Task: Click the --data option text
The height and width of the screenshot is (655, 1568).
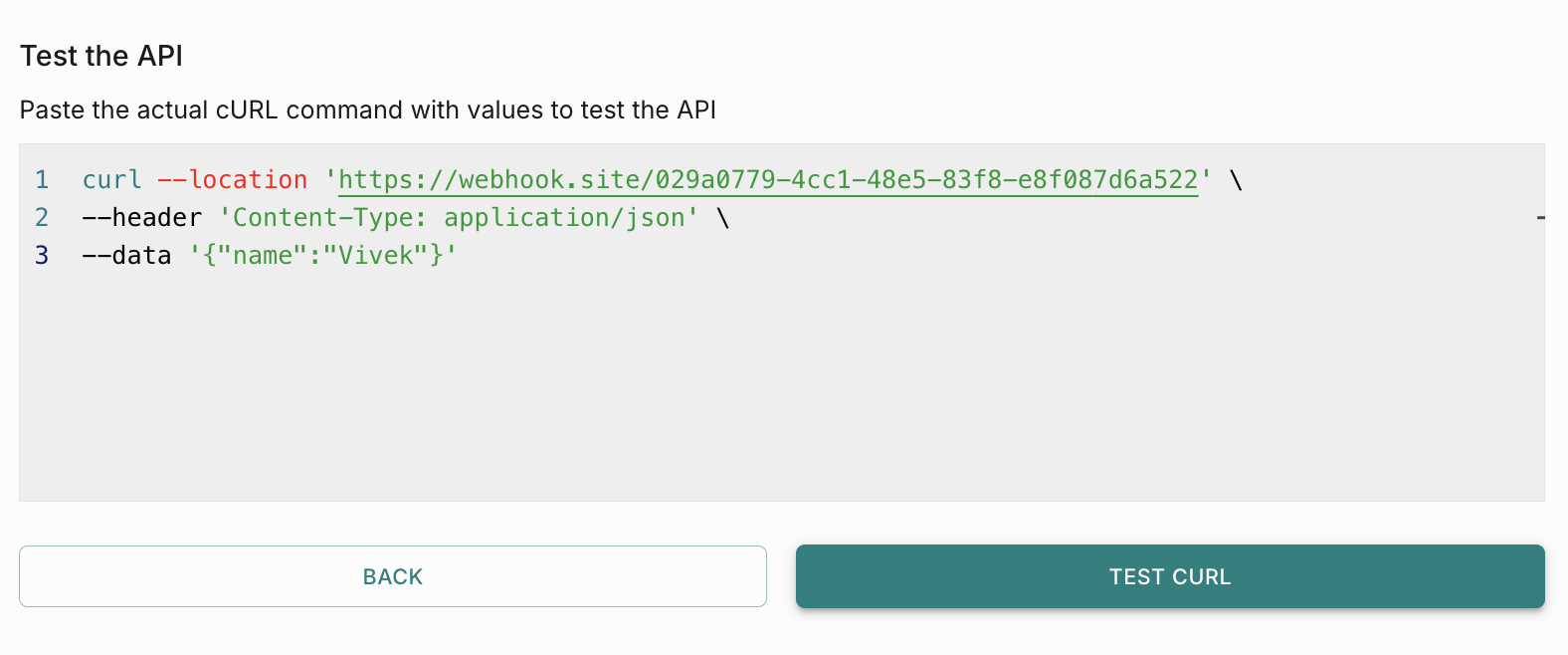Action: [127, 256]
